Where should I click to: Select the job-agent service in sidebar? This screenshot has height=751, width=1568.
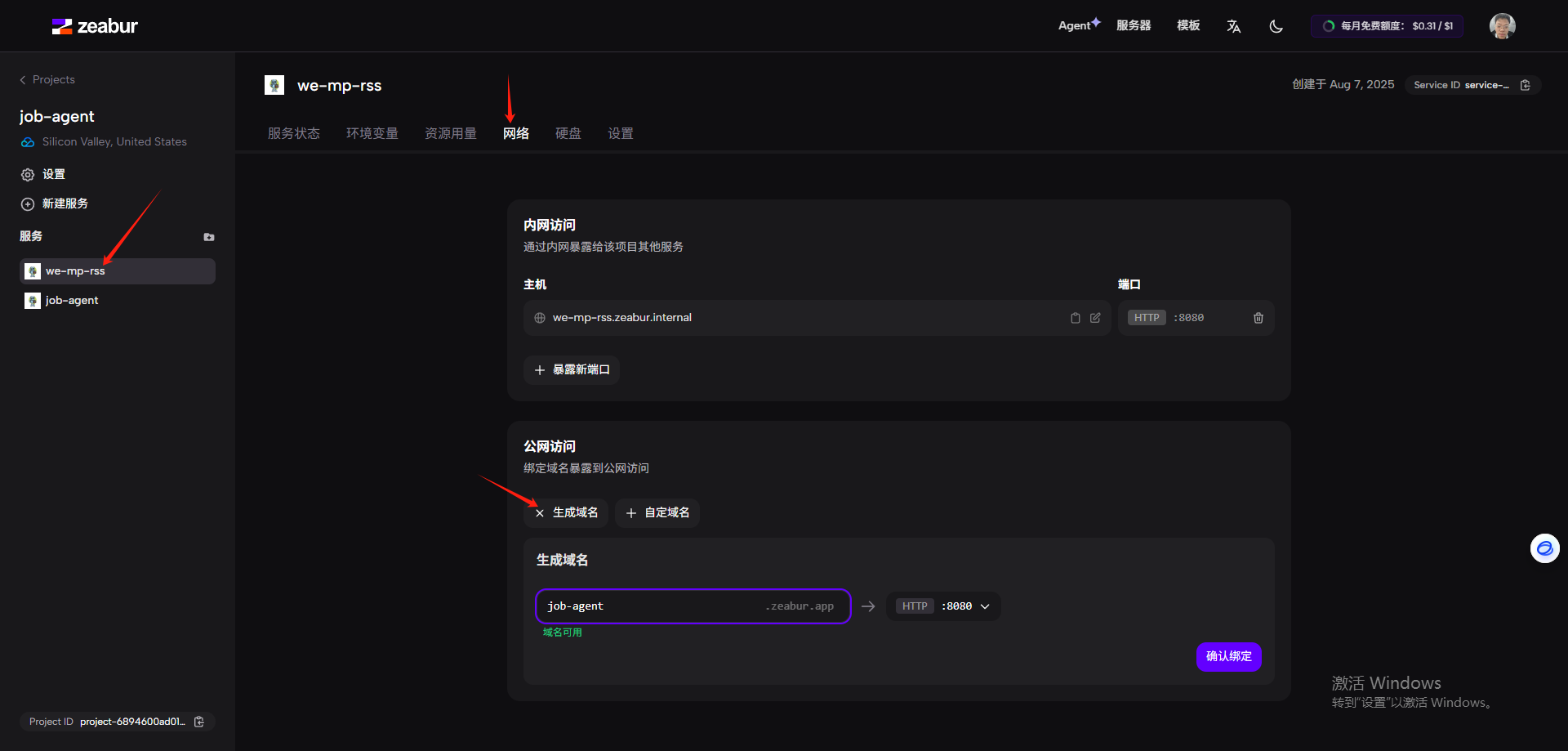[118, 301]
